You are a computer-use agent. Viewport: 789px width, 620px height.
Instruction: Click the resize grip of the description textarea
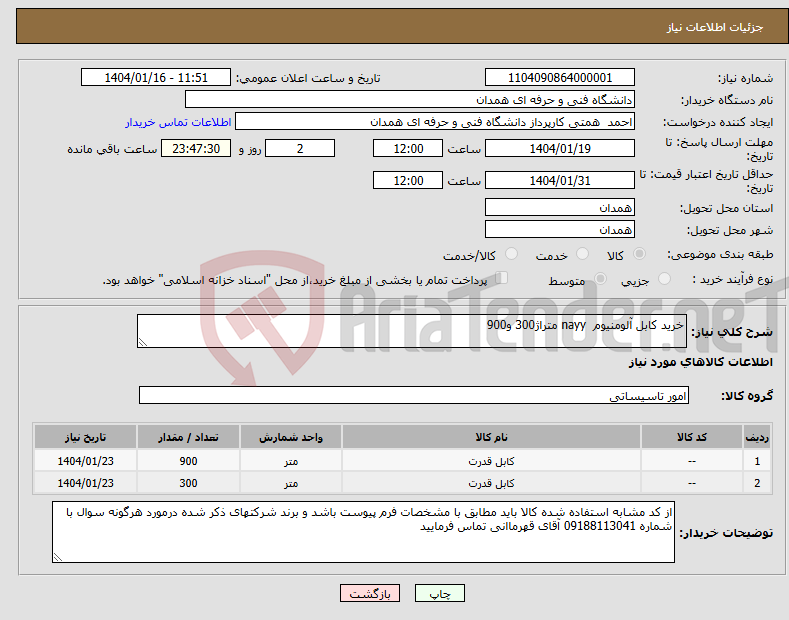click(x=143, y=342)
